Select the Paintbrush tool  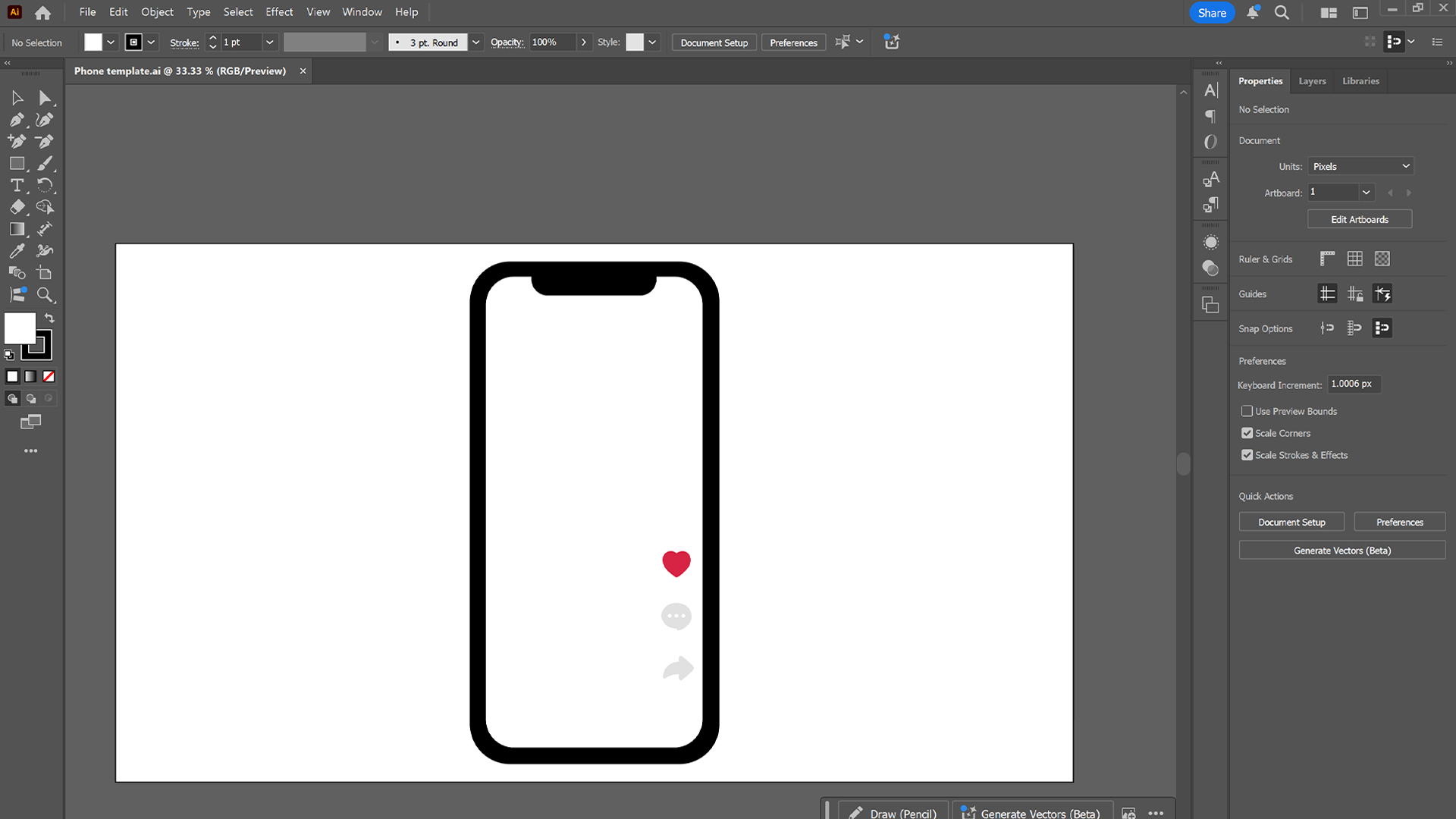[45, 164]
